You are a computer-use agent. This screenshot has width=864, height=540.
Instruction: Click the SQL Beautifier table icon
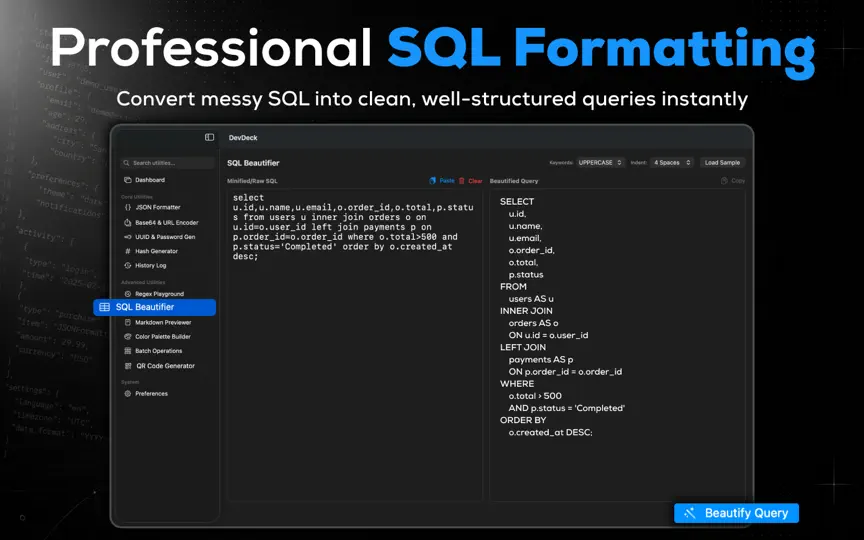pos(105,307)
